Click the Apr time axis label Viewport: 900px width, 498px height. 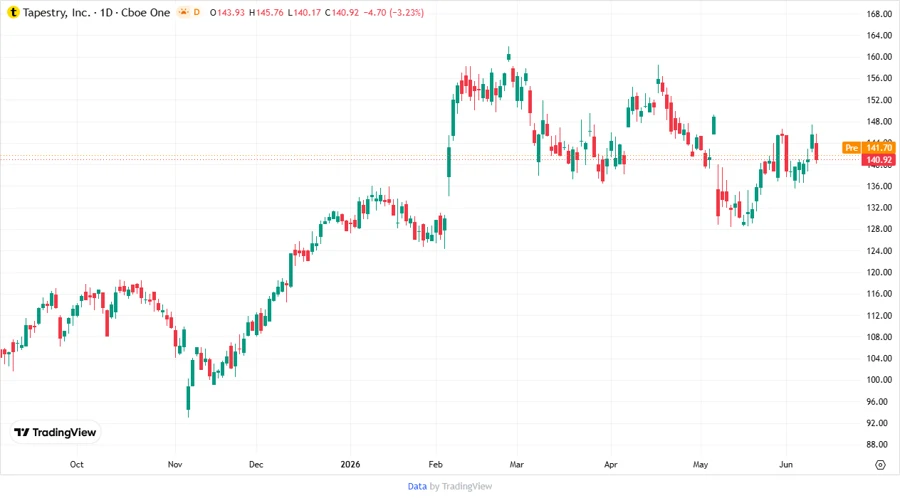point(611,465)
